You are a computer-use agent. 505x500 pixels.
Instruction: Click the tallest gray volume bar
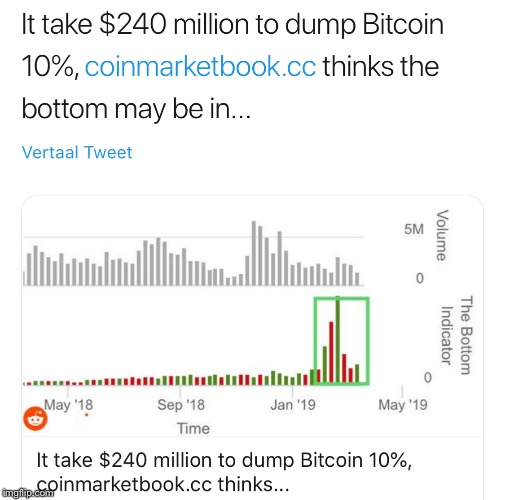click(254, 253)
